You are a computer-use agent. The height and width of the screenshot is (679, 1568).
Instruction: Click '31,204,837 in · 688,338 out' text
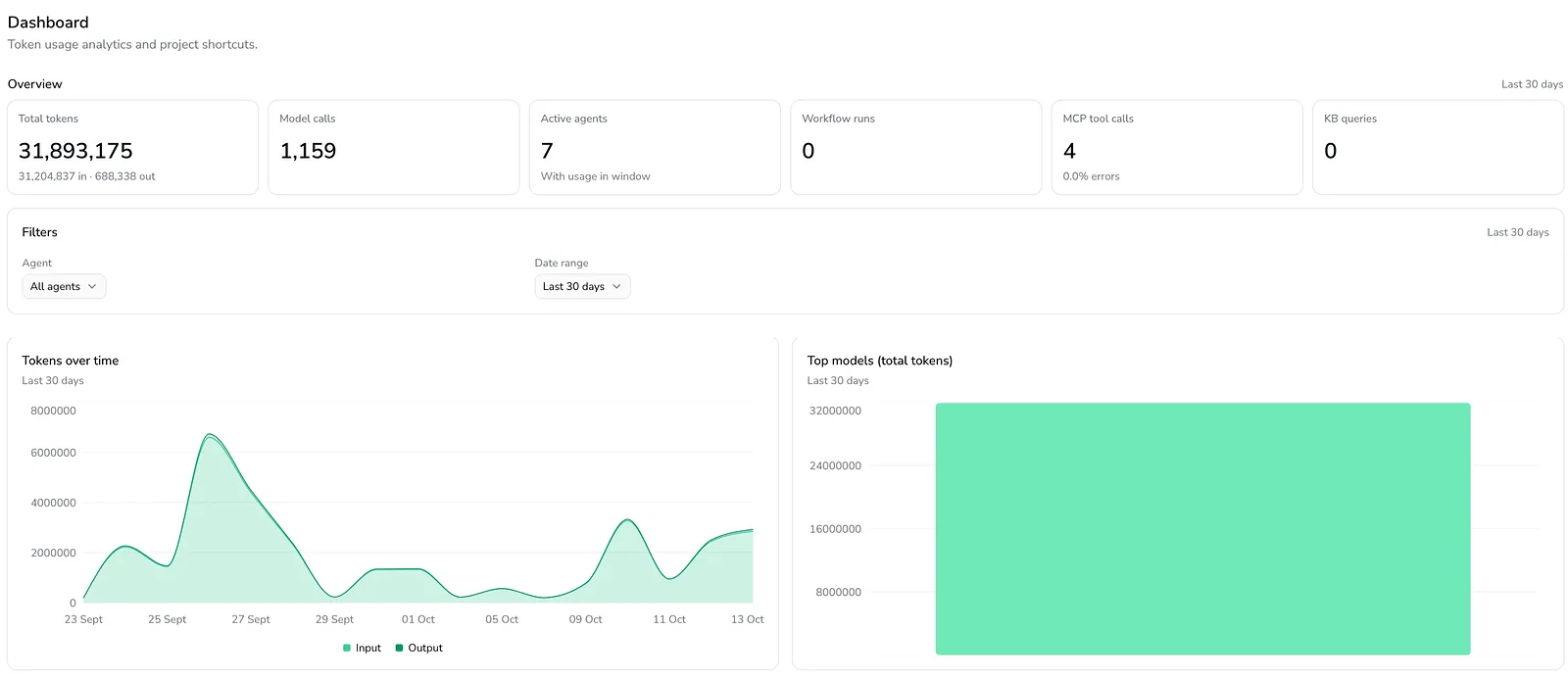click(x=86, y=176)
